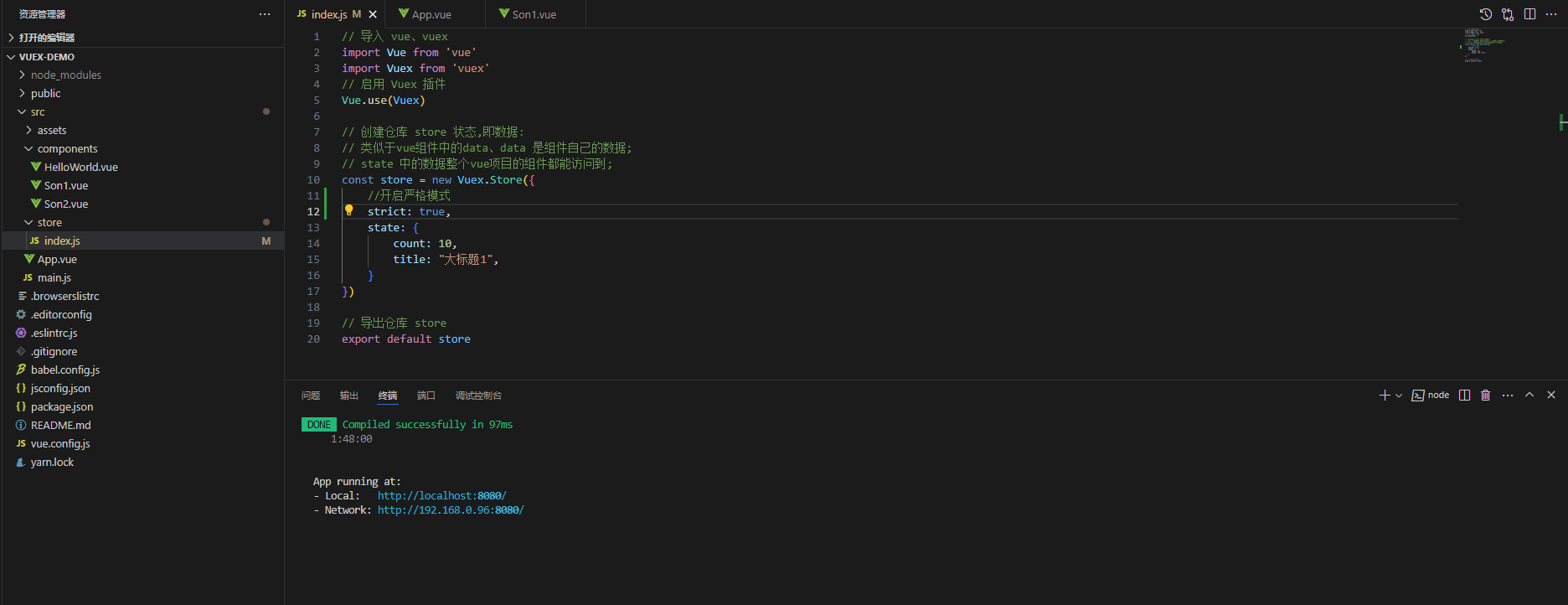The height and width of the screenshot is (605, 1568).
Task: Split the editor to the right
Action: tap(1529, 14)
